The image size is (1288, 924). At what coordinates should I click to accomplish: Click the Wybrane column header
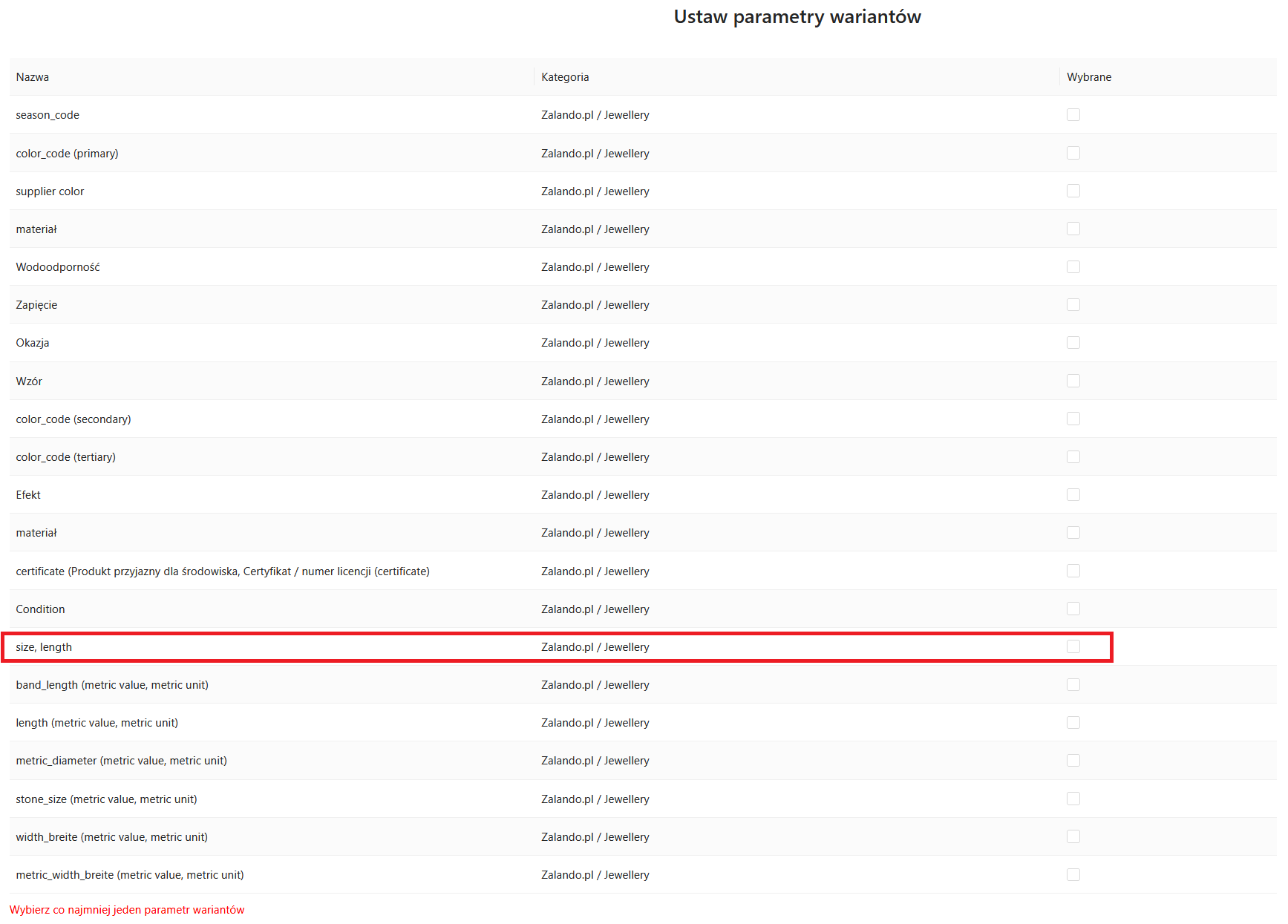click(1088, 77)
